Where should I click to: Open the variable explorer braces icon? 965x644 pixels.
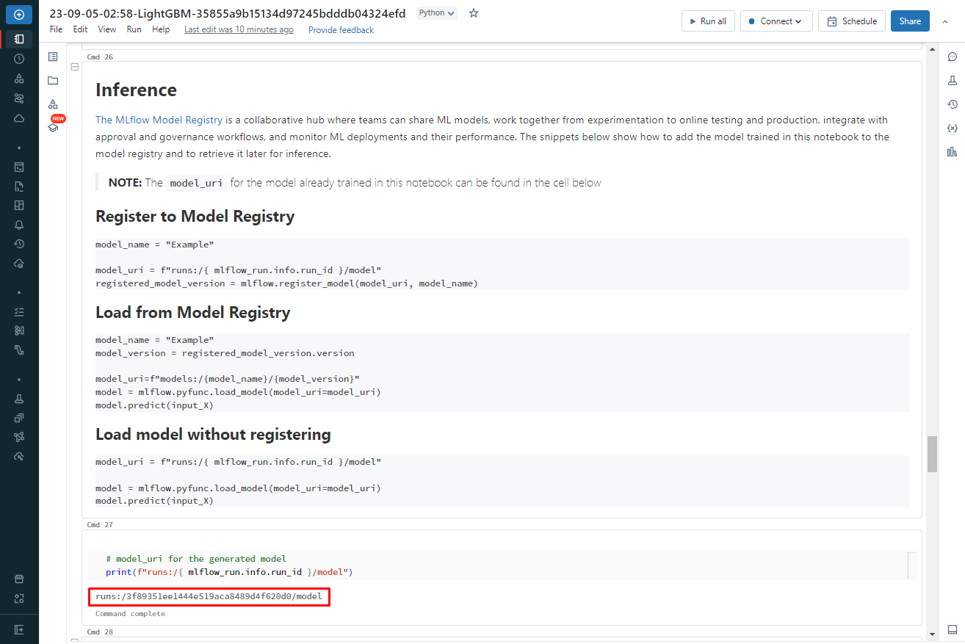click(x=952, y=128)
